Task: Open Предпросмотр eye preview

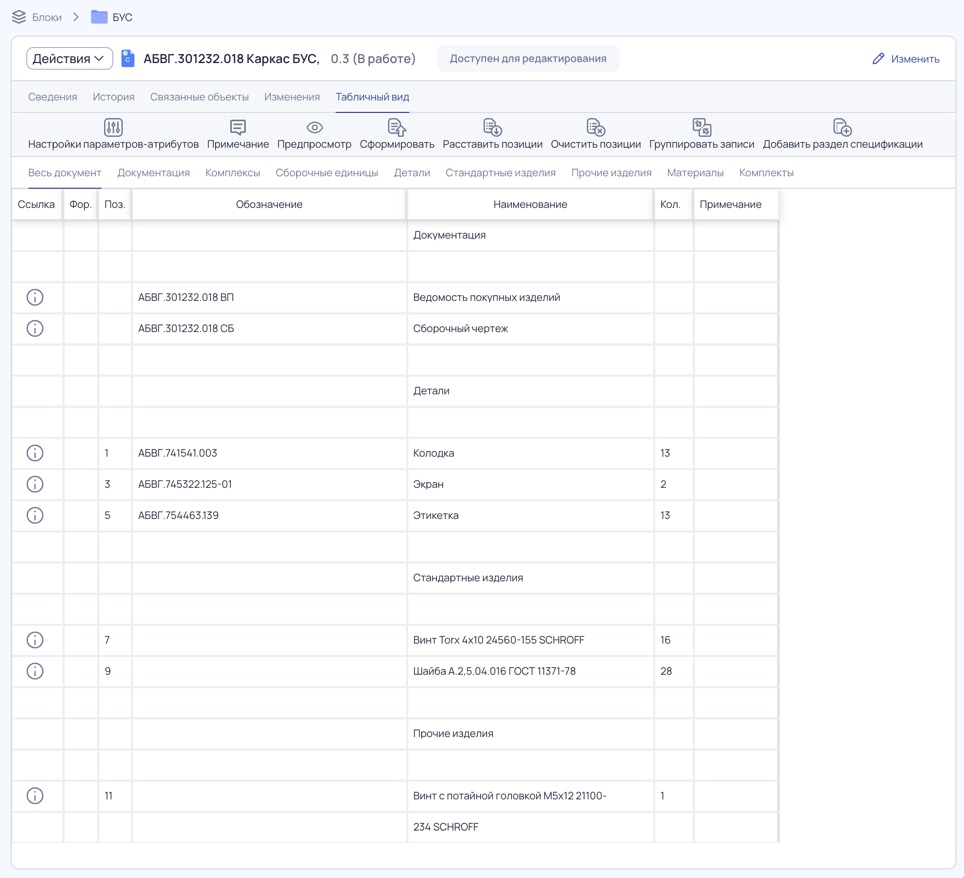Action: (x=314, y=127)
